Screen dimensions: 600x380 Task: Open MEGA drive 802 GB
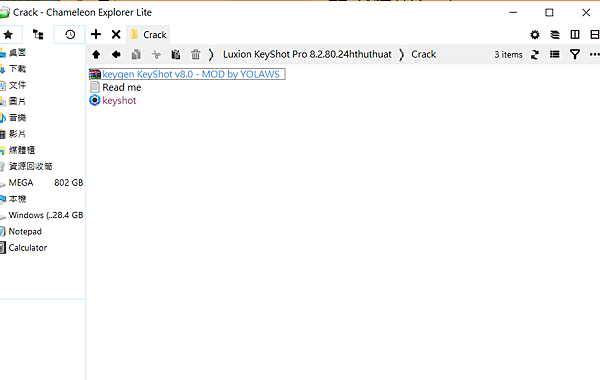click(x=42, y=183)
